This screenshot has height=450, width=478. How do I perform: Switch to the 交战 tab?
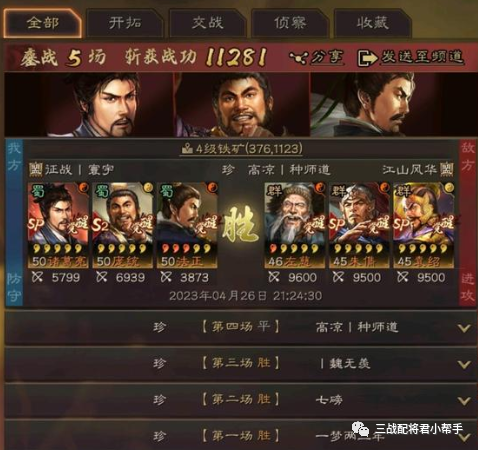point(207,23)
